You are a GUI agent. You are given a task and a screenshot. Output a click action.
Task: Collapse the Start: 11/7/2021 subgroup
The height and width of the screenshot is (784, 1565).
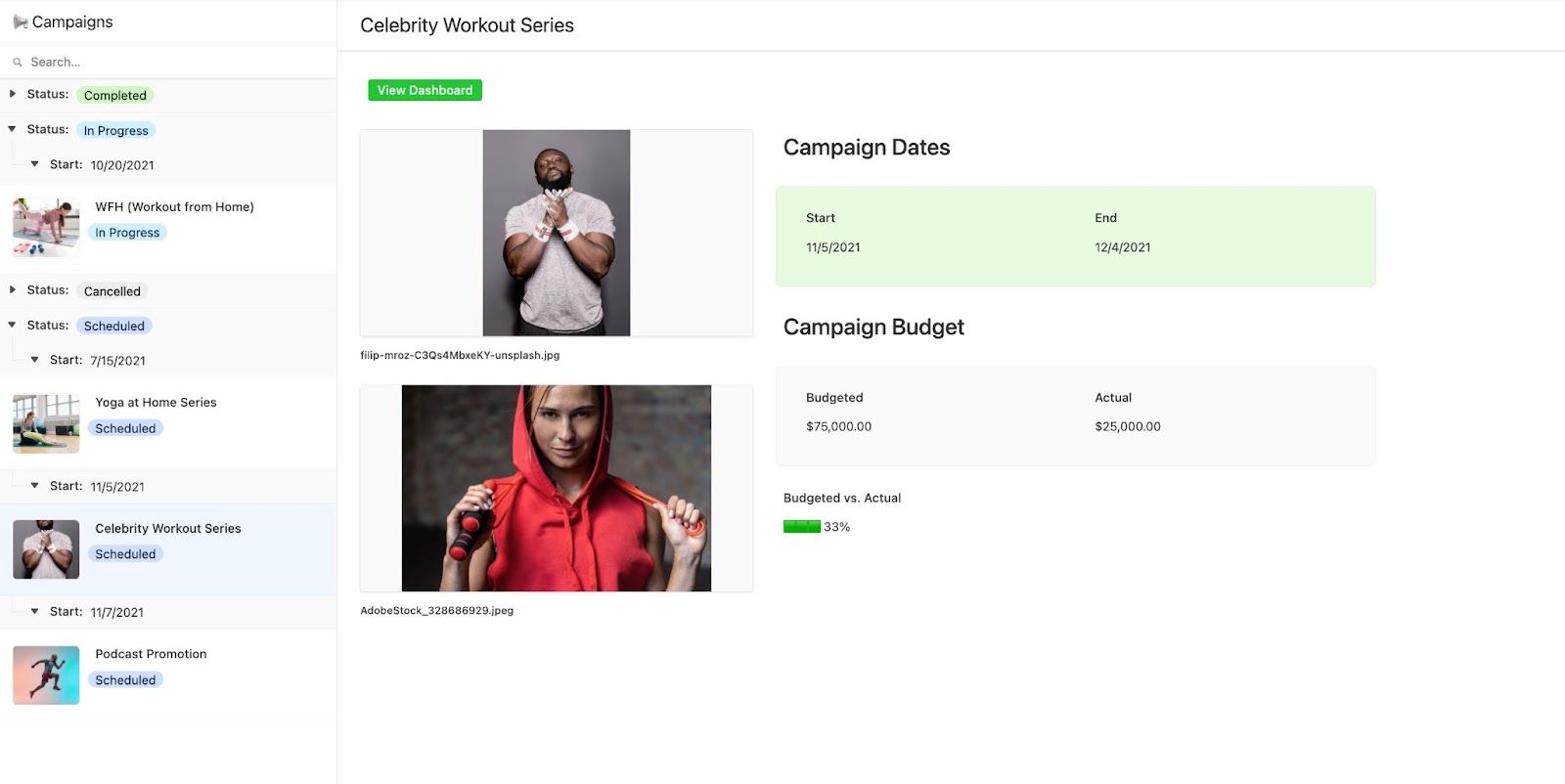(35, 611)
